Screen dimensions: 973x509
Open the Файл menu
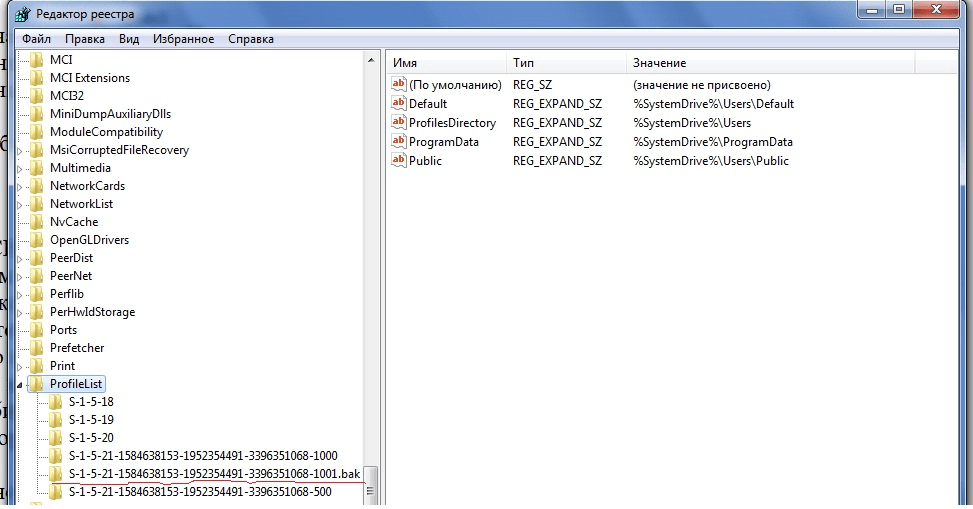tap(36, 39)
